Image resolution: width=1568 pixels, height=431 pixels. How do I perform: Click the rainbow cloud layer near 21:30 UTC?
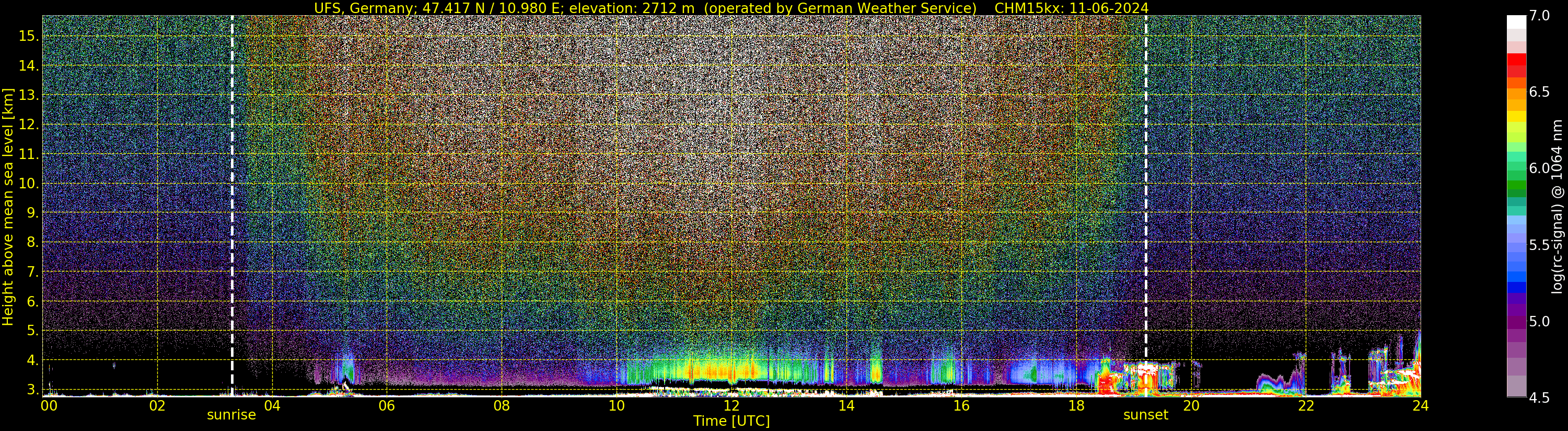(1280, 384)
